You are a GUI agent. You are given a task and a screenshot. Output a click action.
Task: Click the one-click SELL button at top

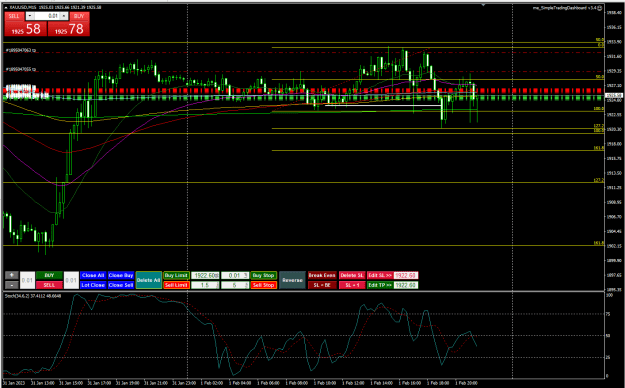point(14,16)
